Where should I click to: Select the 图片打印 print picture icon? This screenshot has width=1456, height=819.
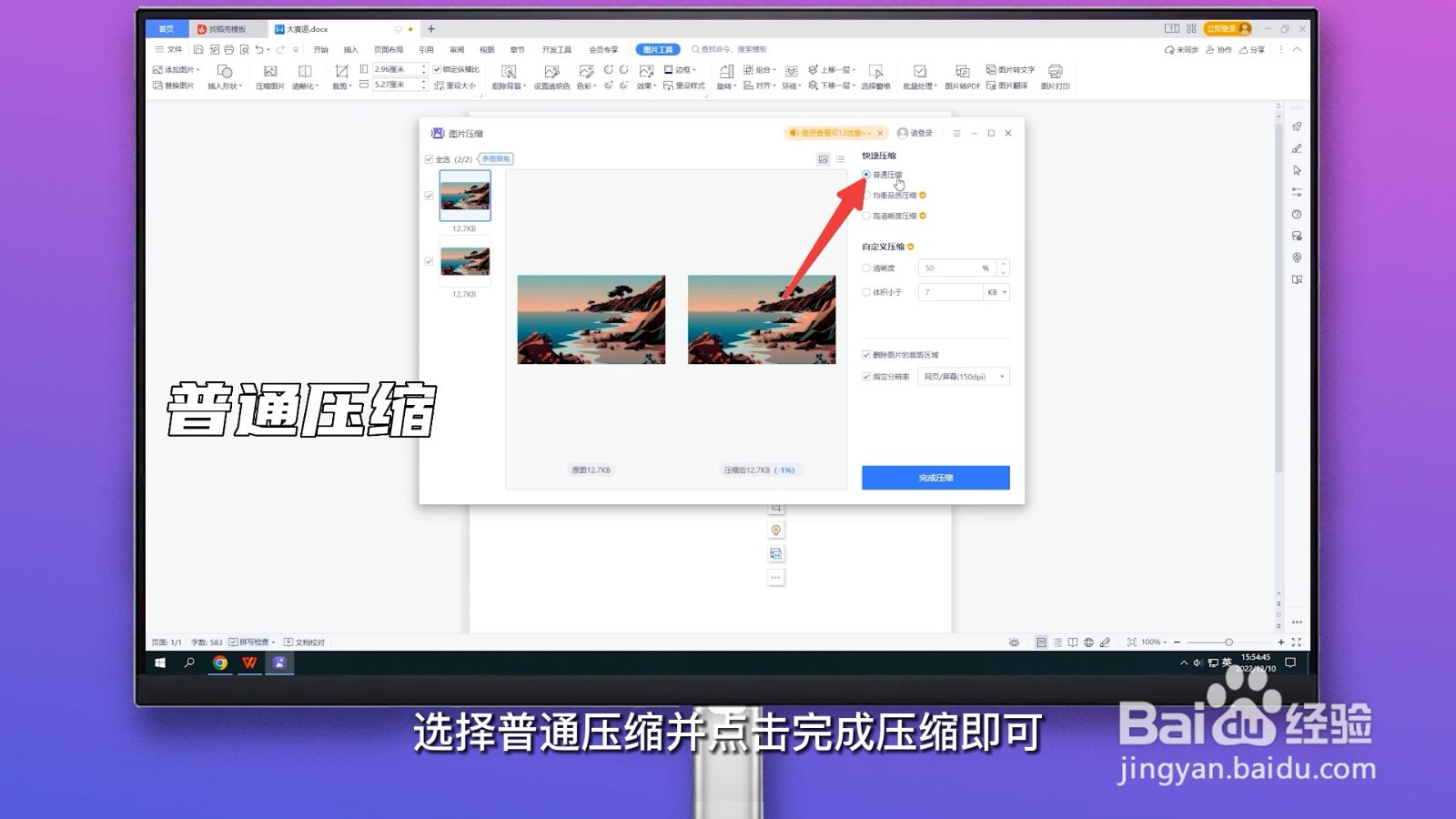point(1056,86)
